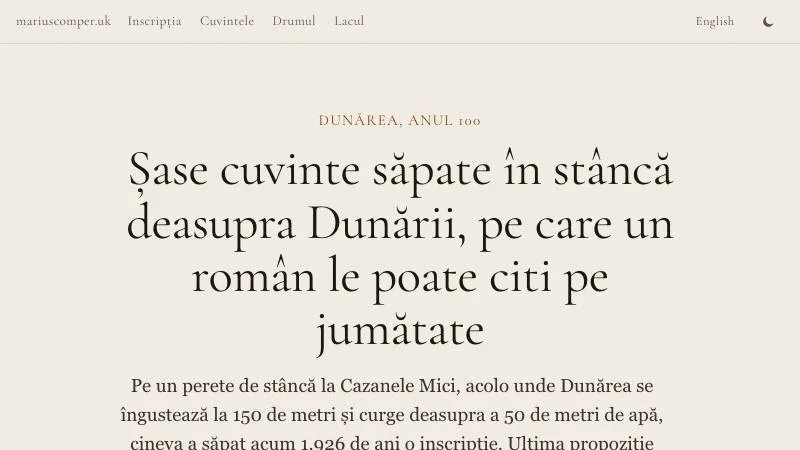The image size is (800, 450).
Task: Open the Cuvintele navigation item
Action: [227, 21]
